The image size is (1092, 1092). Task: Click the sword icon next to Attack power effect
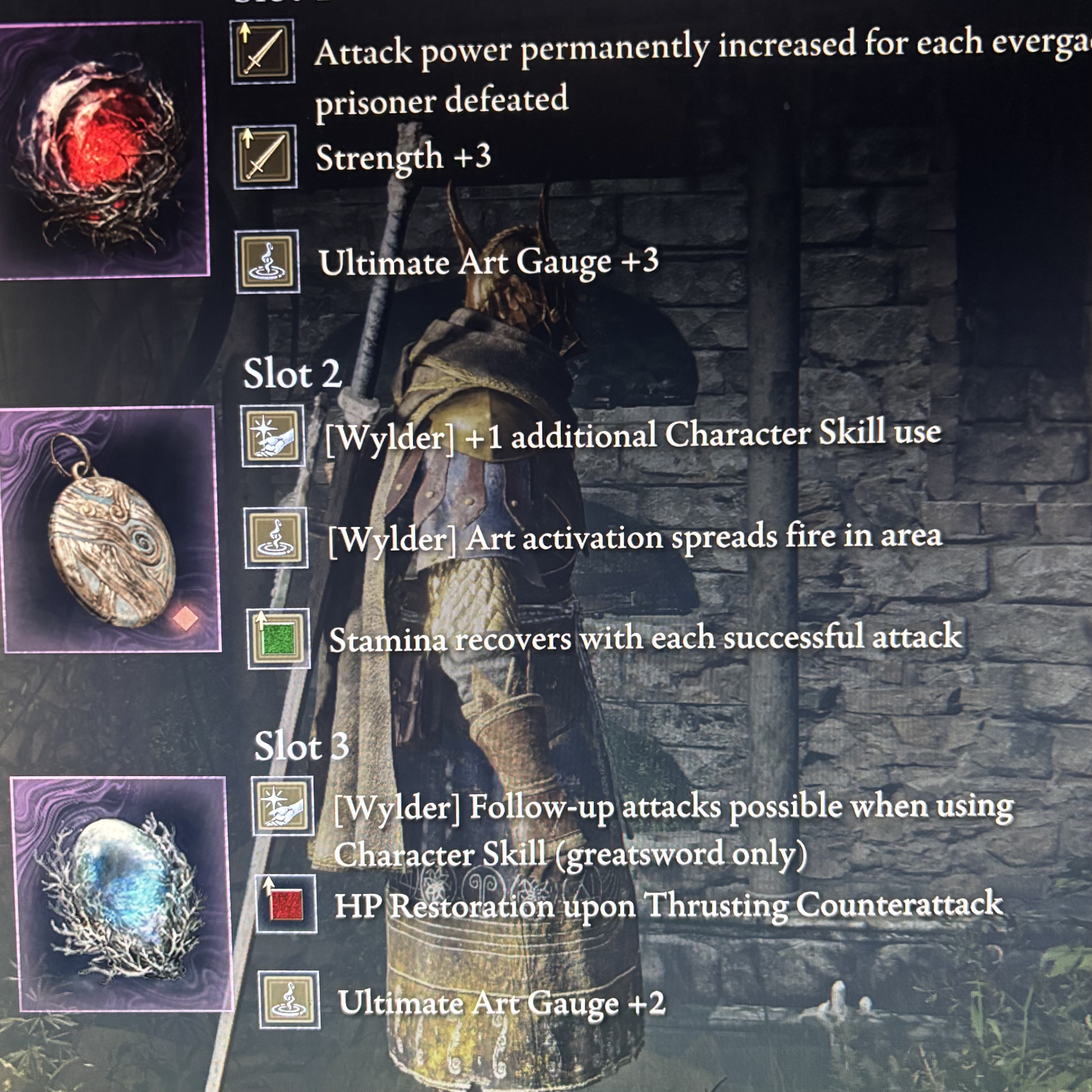click(263, 51)
